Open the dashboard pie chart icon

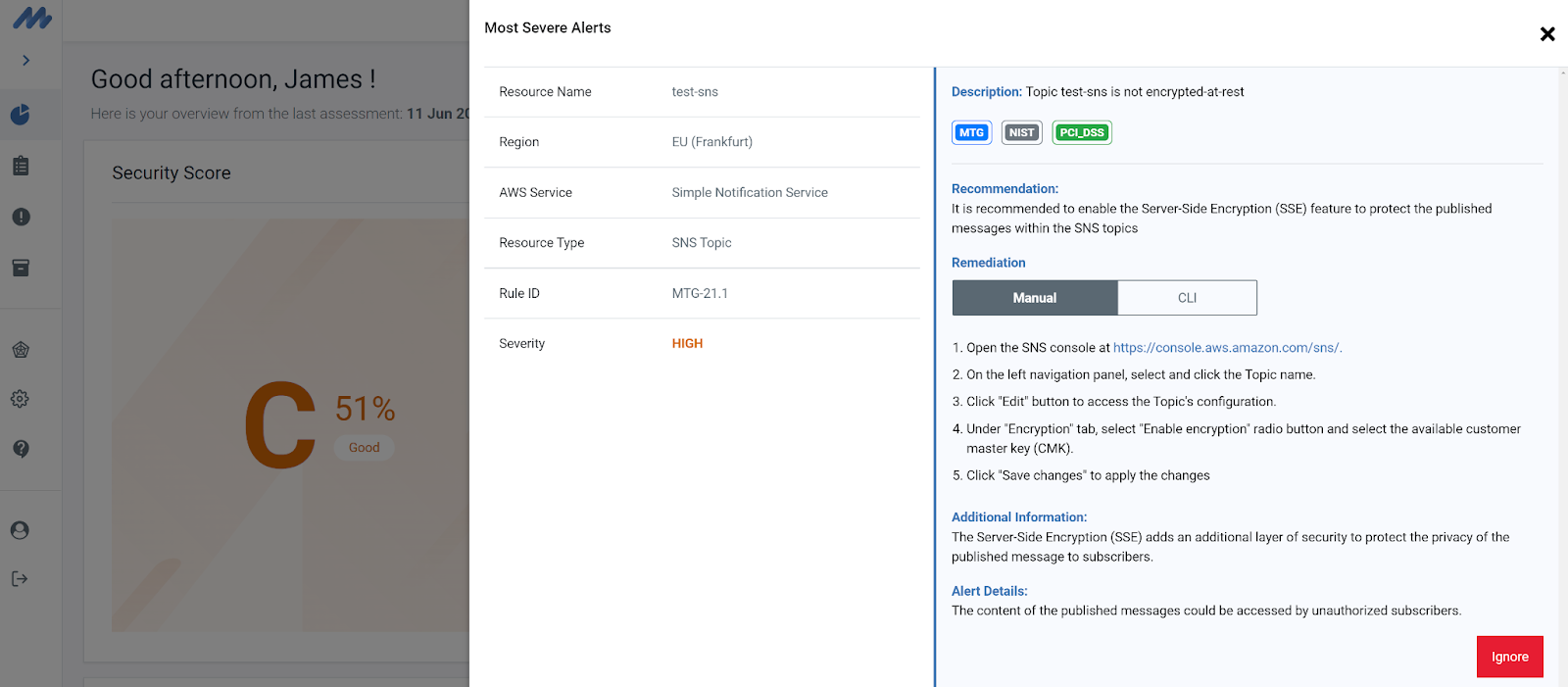[21, 115]
